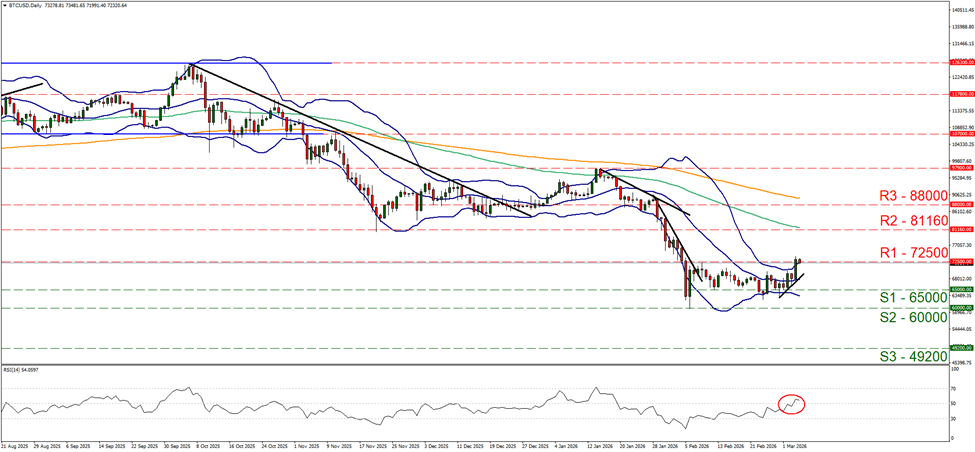Click the RSI scale value 70
Image resolution: width=975 pixels, height=452 pixels.
tap(954, 389)
